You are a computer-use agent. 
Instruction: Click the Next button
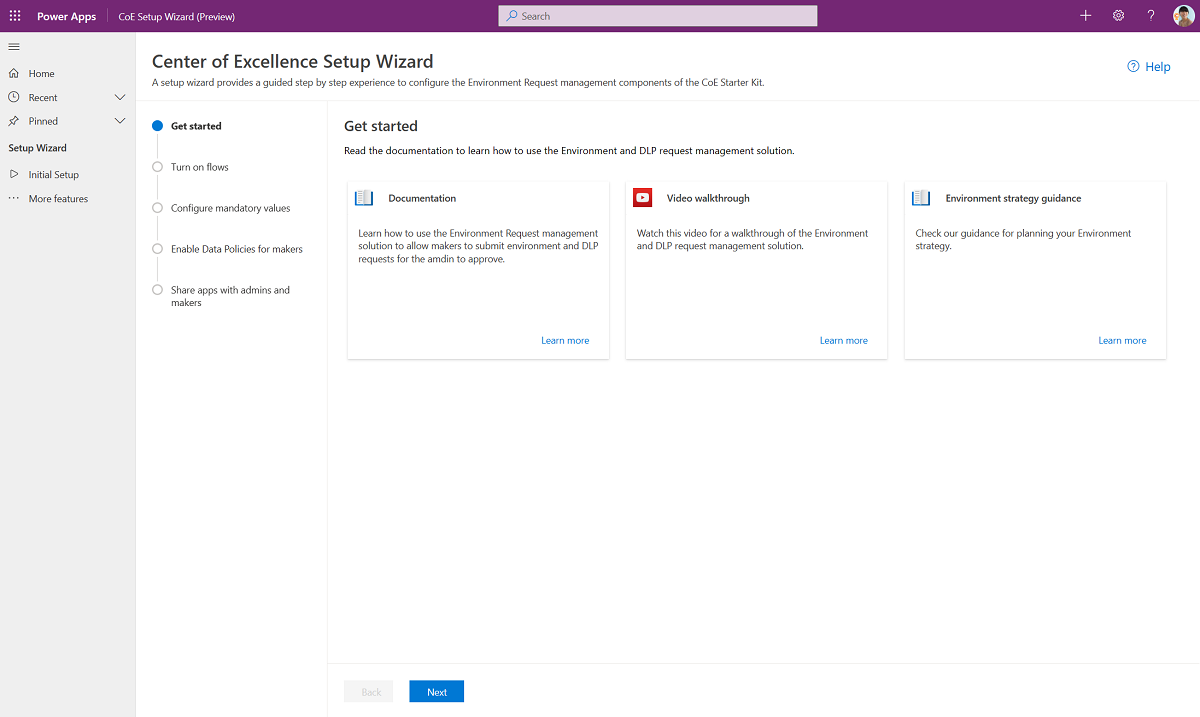coord(437,692)
